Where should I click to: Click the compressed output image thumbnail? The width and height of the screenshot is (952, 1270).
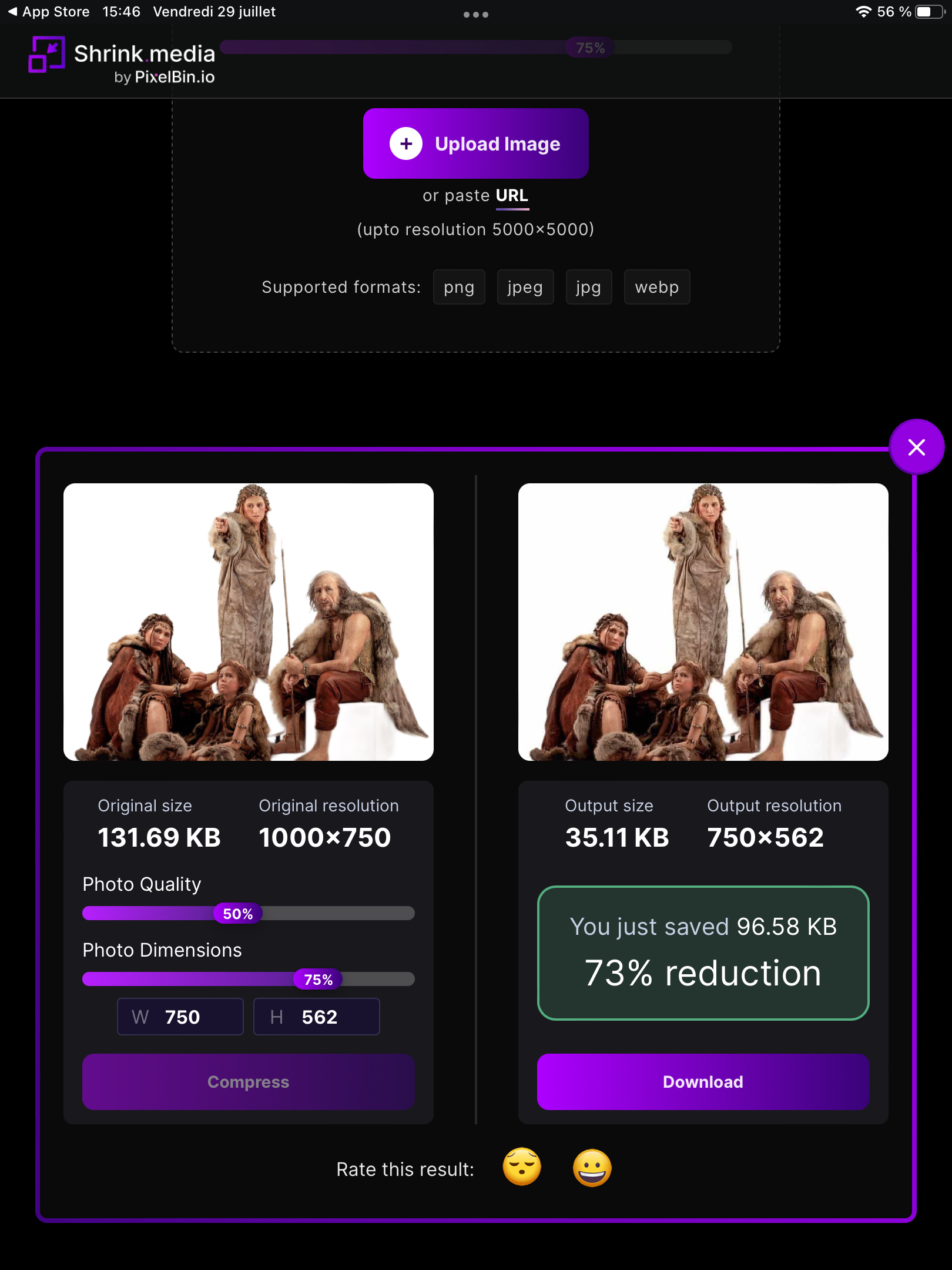703,622
